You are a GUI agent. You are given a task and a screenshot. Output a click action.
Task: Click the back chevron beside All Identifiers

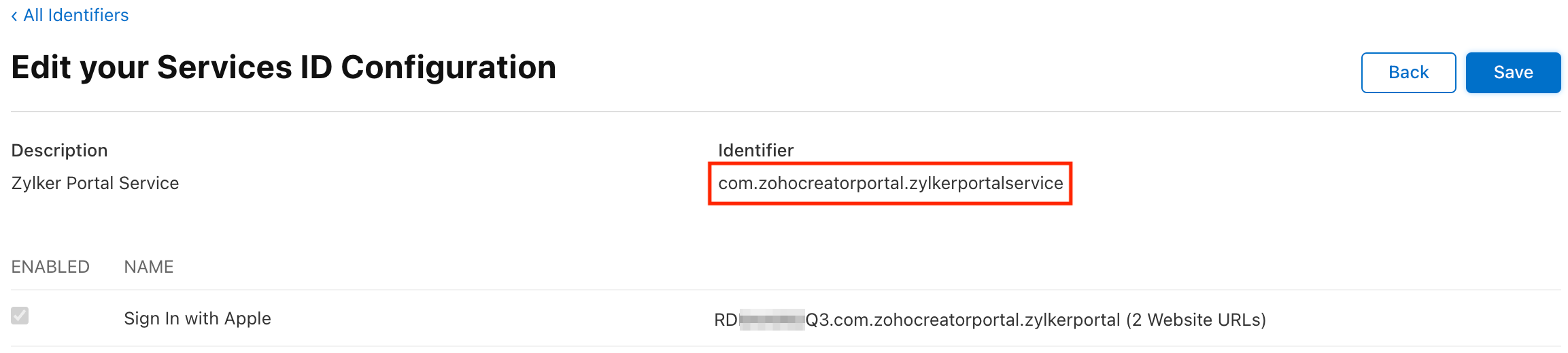(x=14, y=16)
